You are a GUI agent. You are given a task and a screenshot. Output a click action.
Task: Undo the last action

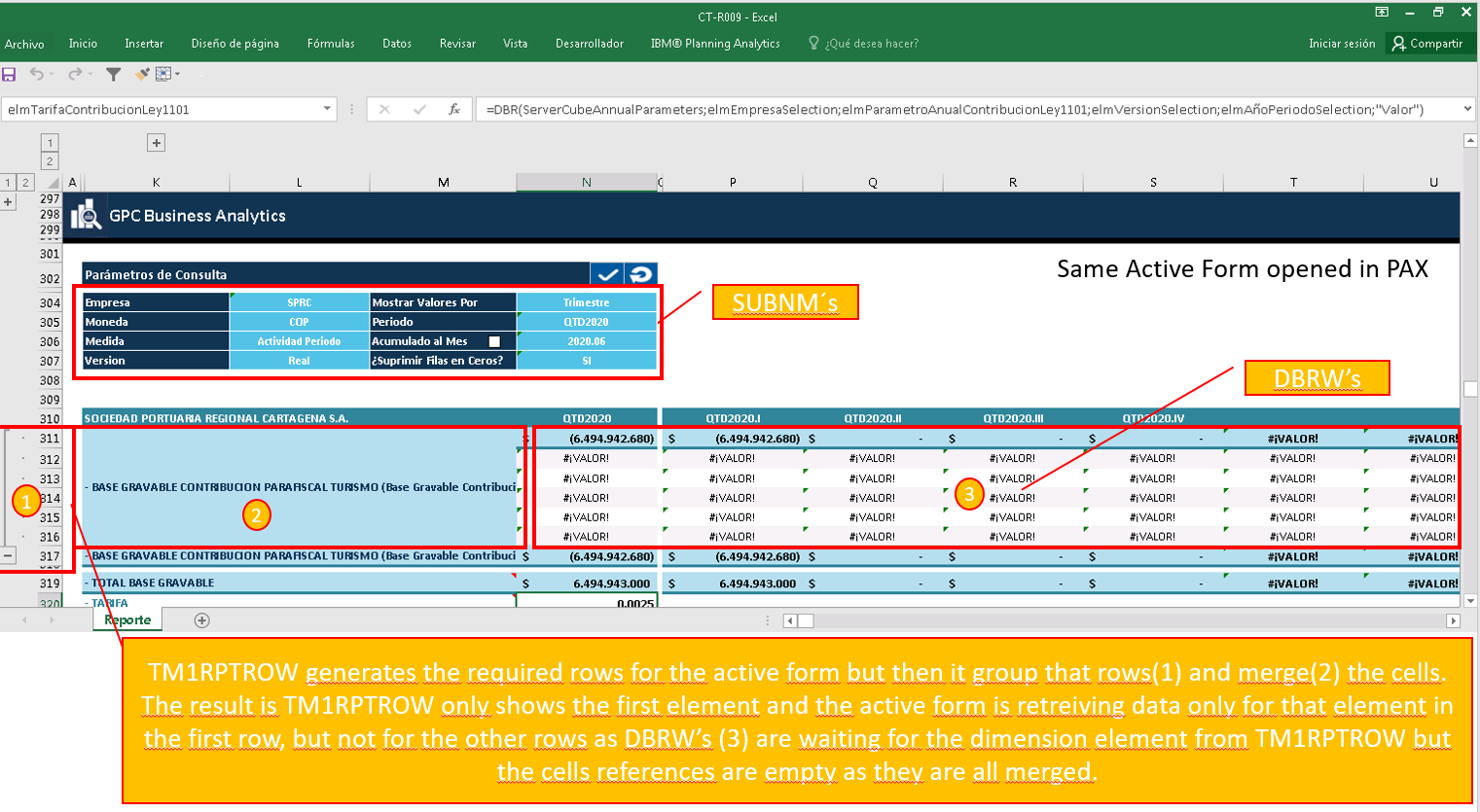click(x=36, y=74)
